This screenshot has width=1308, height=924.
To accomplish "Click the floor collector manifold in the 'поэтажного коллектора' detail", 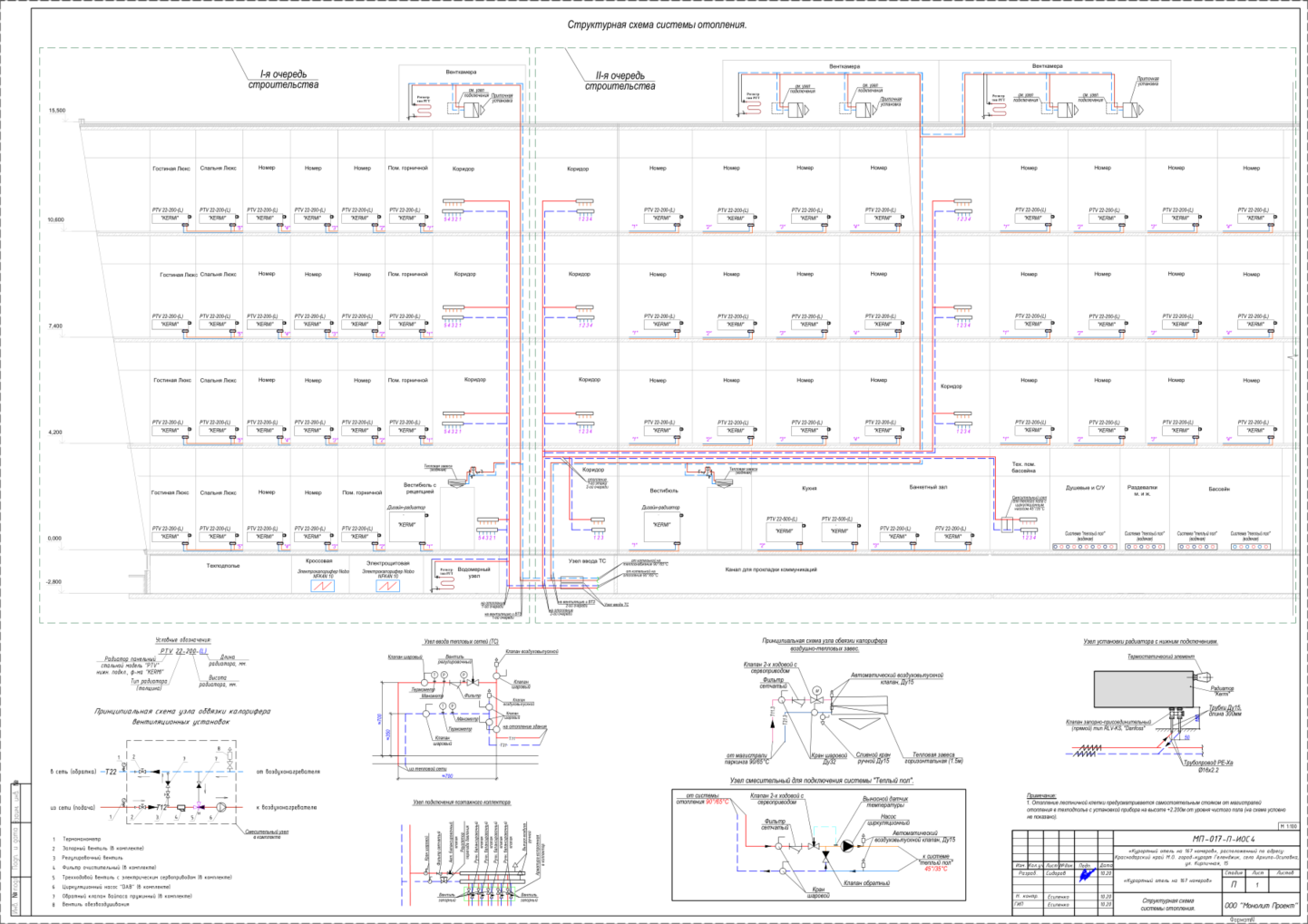I will (493, 877).
